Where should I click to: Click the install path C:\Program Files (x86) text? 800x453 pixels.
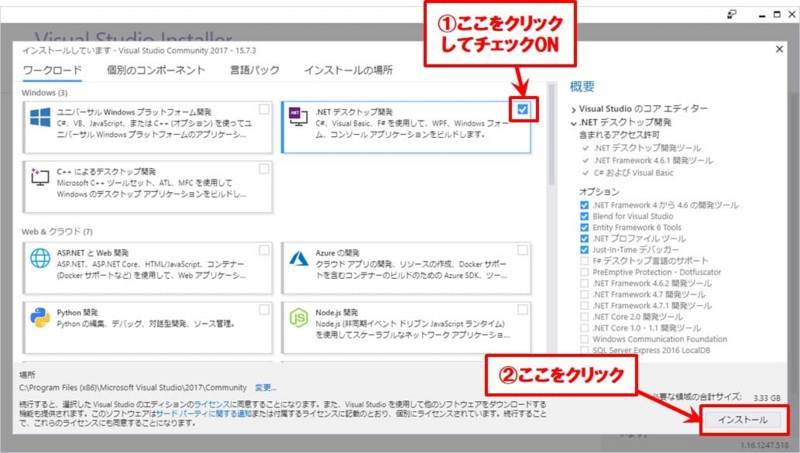(x=133, y=388)
